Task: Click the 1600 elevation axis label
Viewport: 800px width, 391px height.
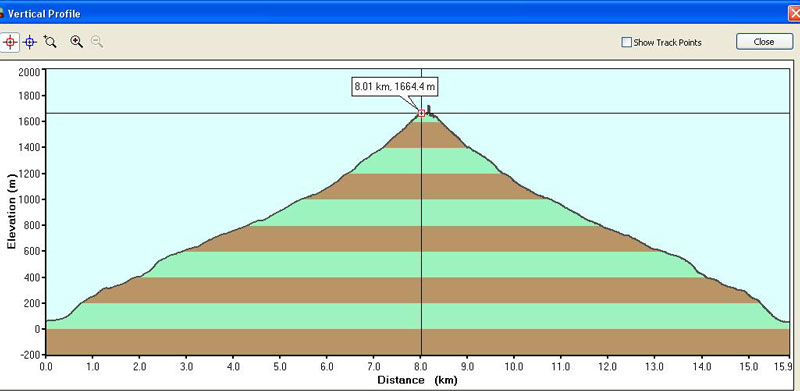Action: [30, 121]
